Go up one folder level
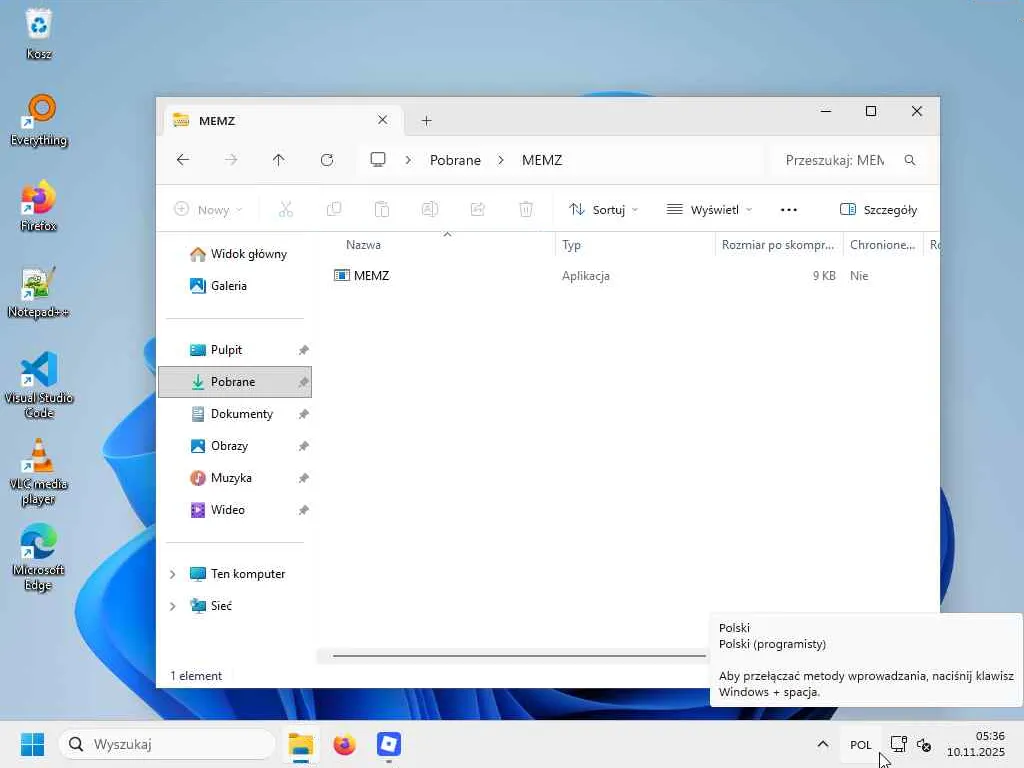1024x768 pixels. tap(279, 160)
